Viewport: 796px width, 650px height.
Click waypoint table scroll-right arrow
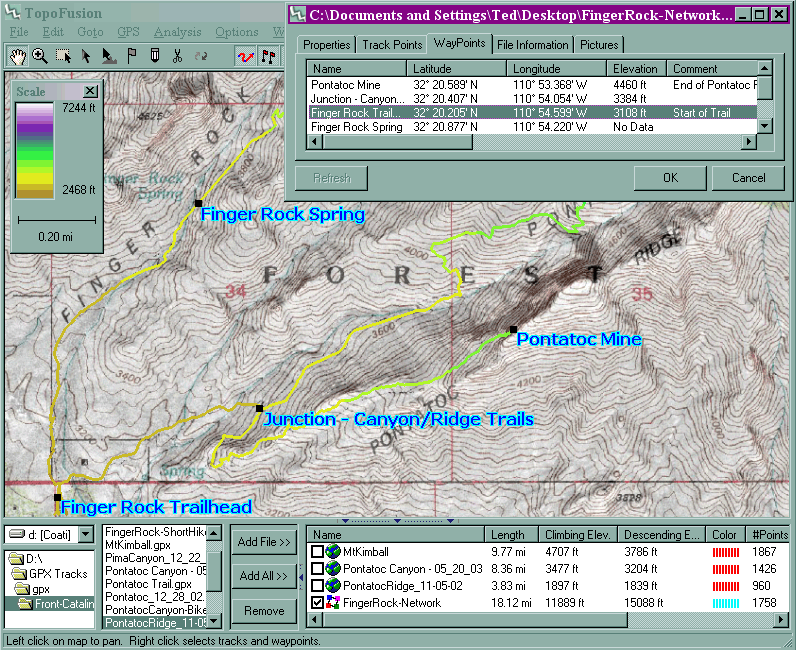tap(749, 142)
